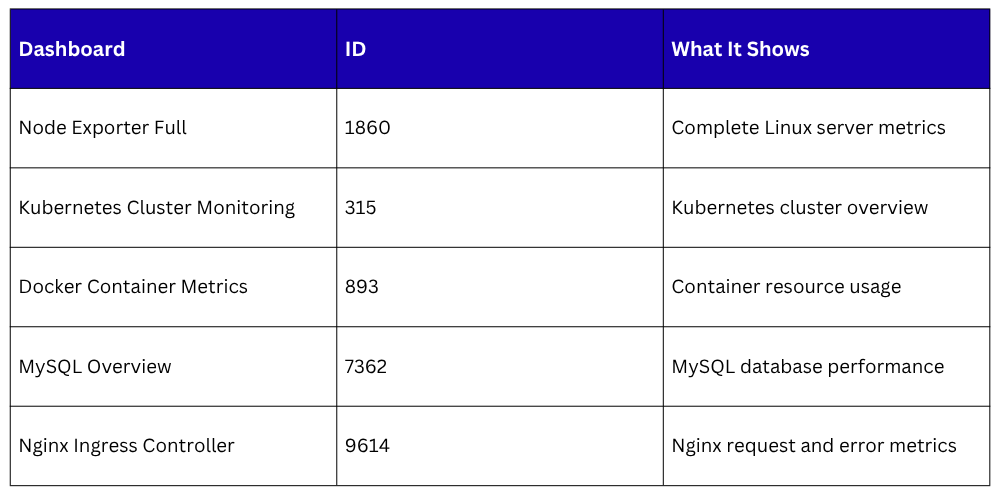Select Nginx Ingress Controller cell

127,446
